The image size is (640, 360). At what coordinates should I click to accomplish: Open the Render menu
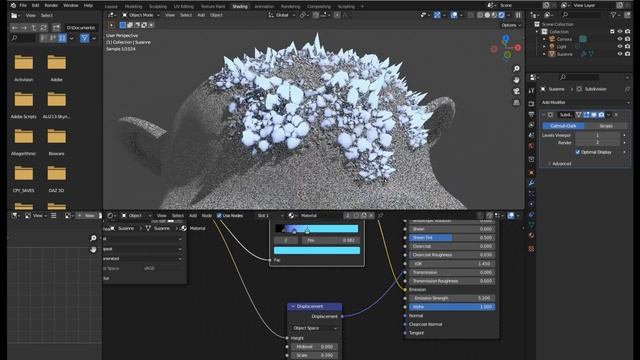click(51, 6)
